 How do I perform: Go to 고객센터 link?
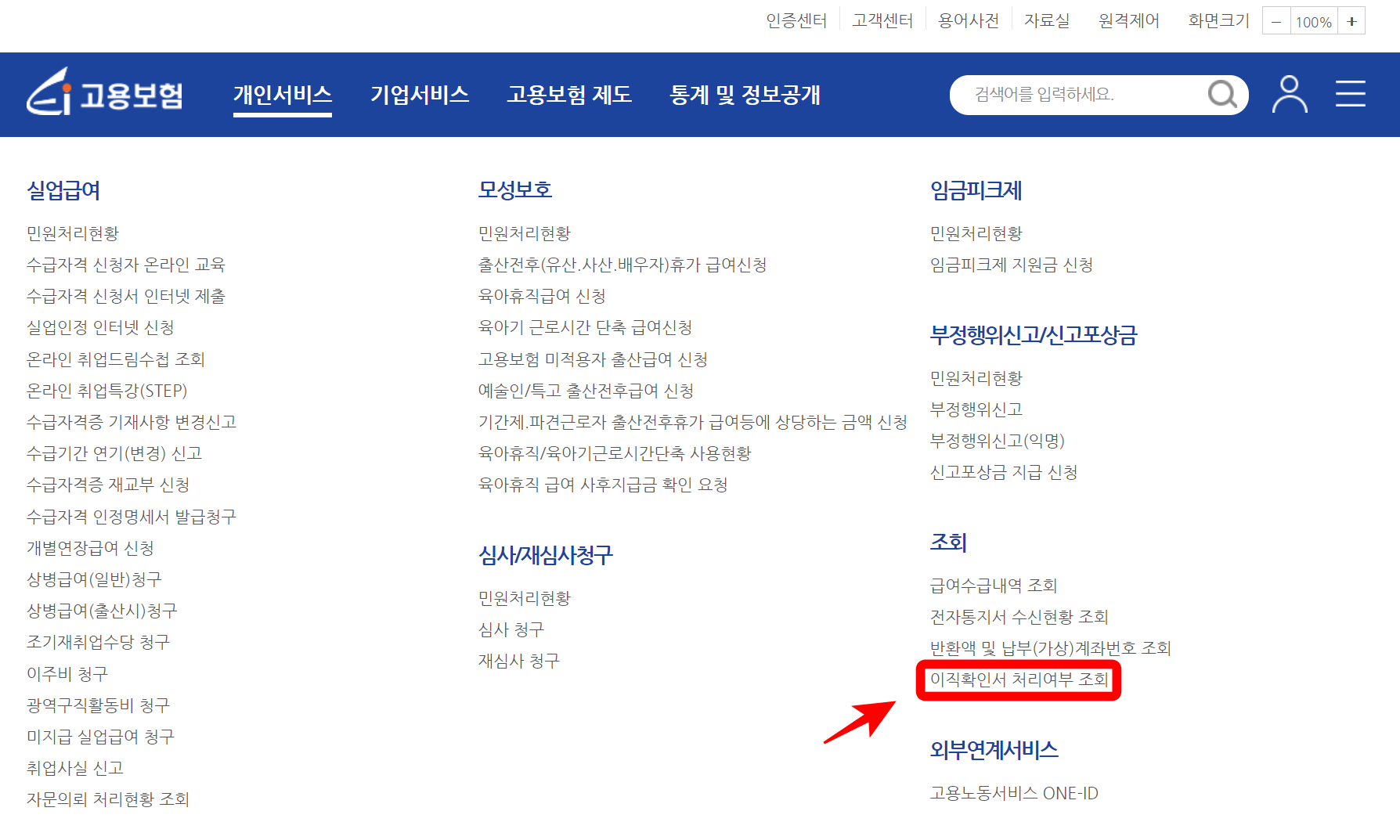[882, 20]
